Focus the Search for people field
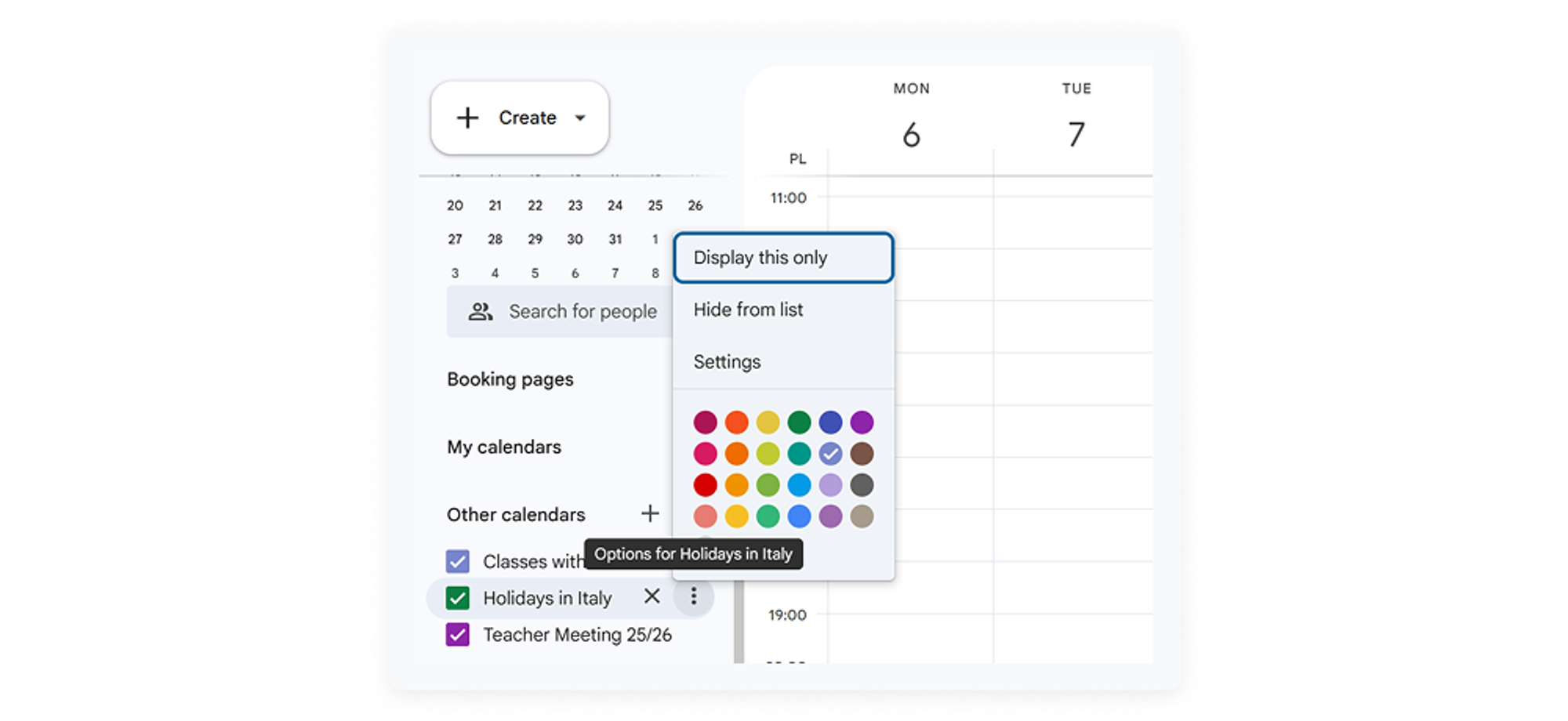Viewport: 1568px width, 721px height. click(x=560, y=312)
